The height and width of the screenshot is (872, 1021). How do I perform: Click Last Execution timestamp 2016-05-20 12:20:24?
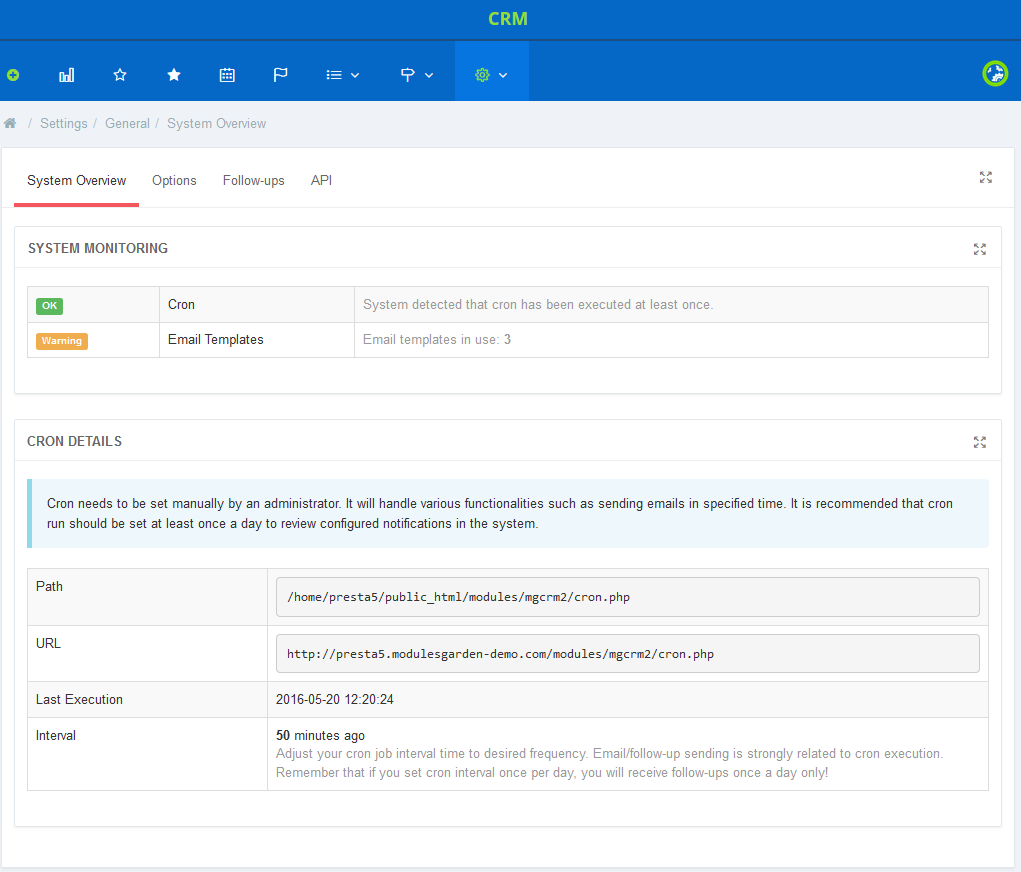[x=335, y=699]
